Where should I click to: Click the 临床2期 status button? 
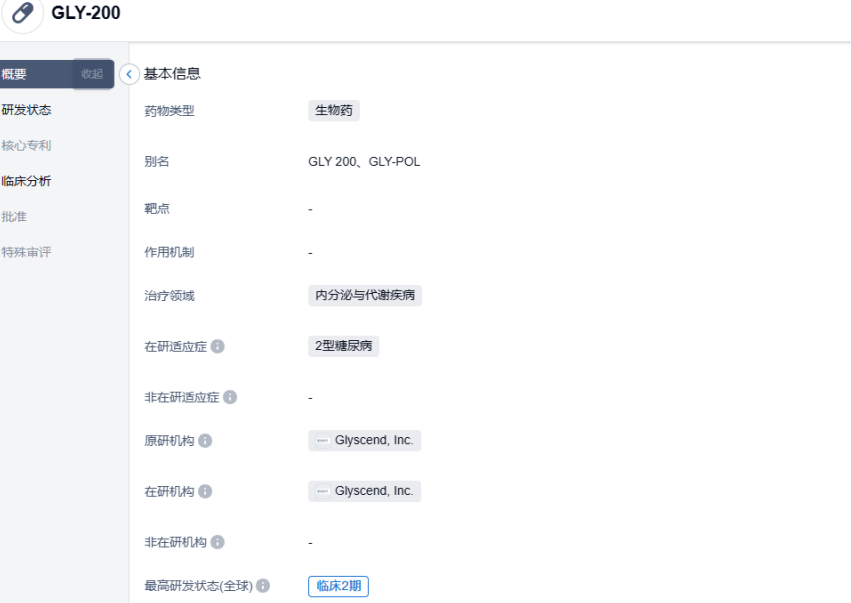339,587
